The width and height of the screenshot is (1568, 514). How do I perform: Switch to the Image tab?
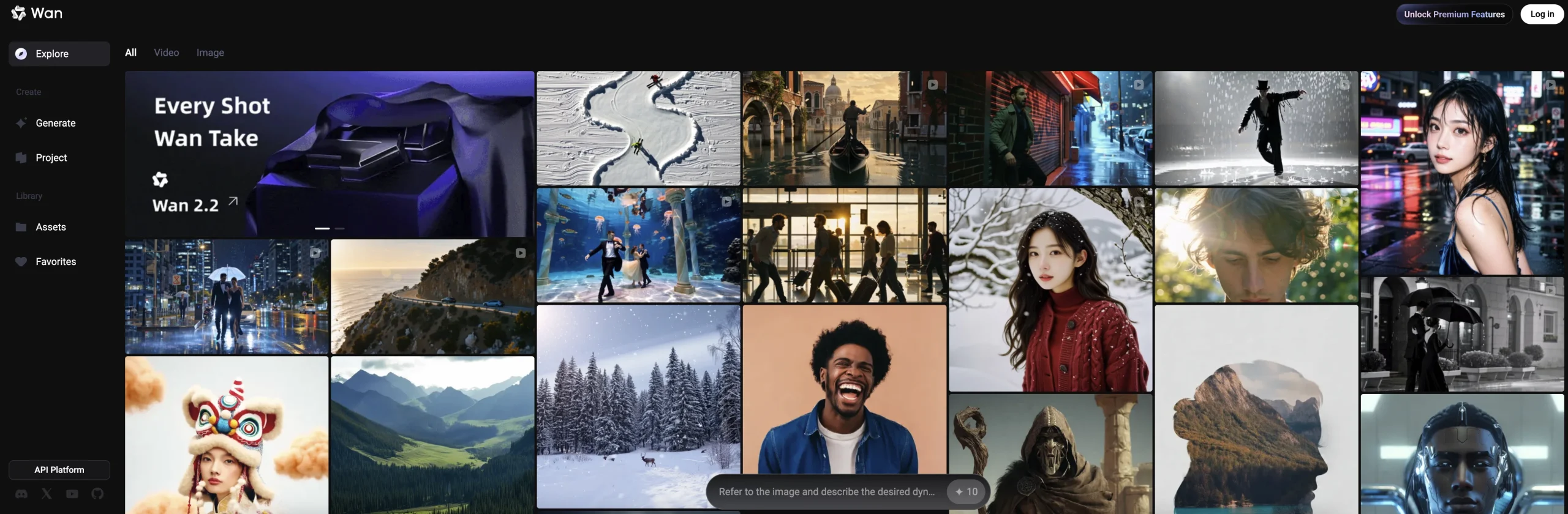[210, 53]
